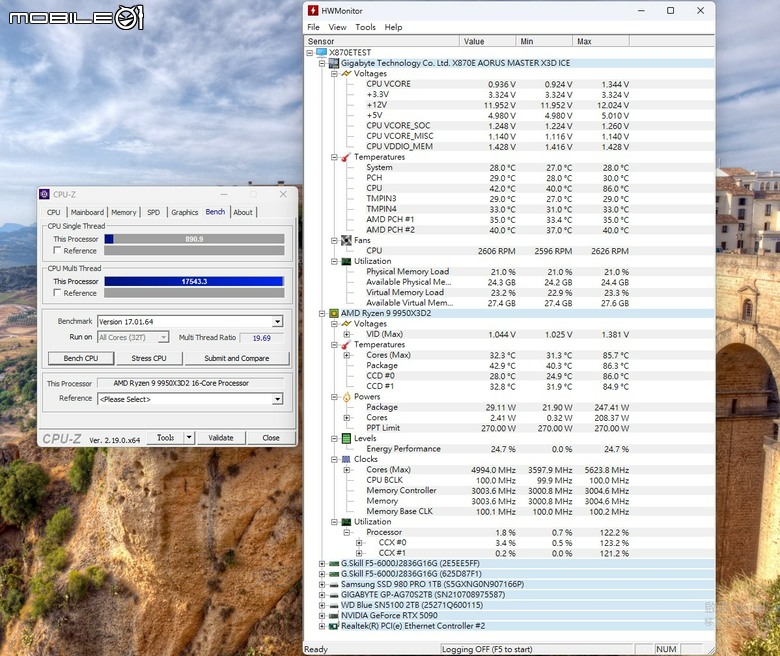
Task: Switch to the Graphics tab in CPU-Z
Action: point(185,212)
